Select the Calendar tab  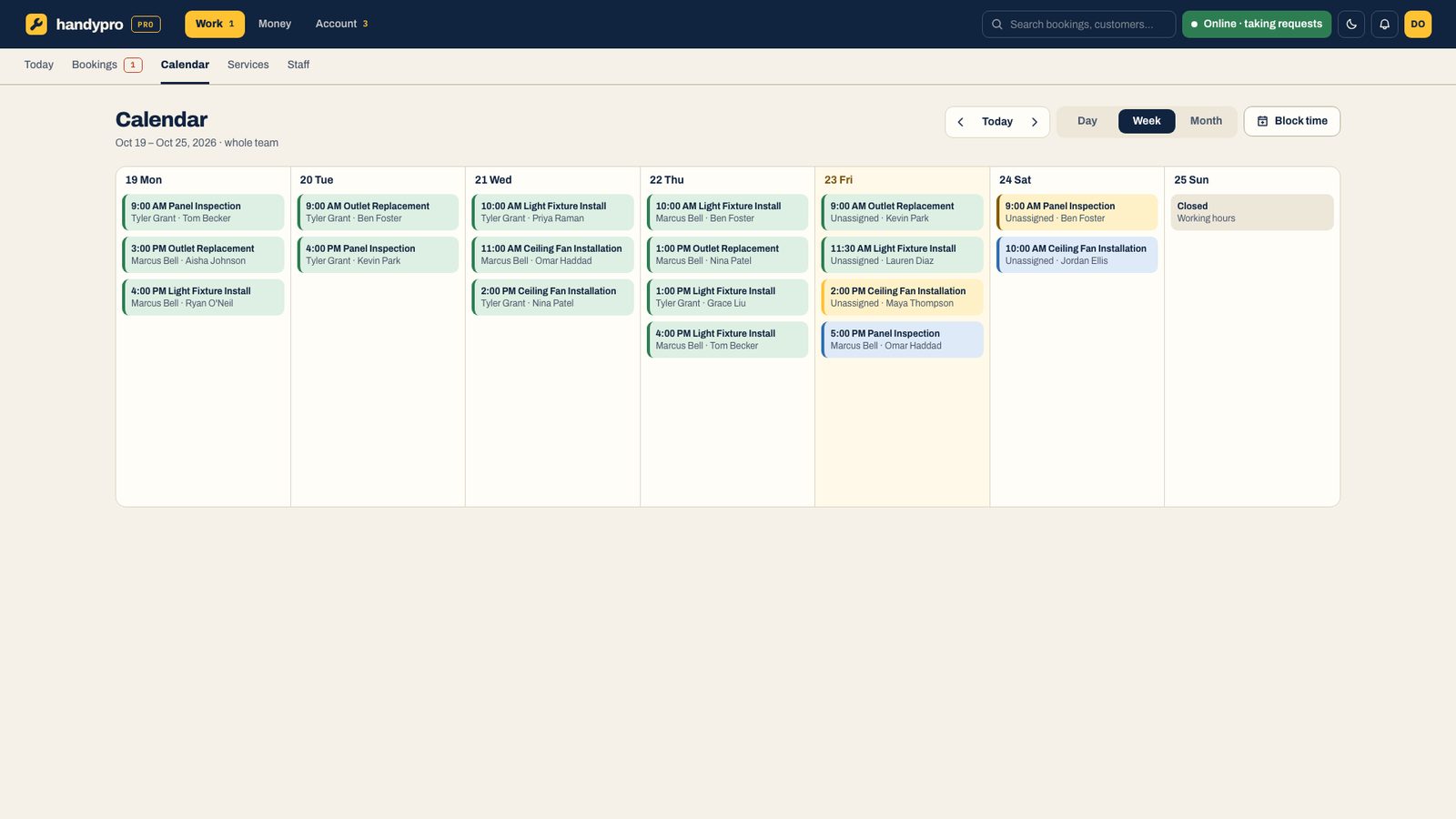coord(185,65)
